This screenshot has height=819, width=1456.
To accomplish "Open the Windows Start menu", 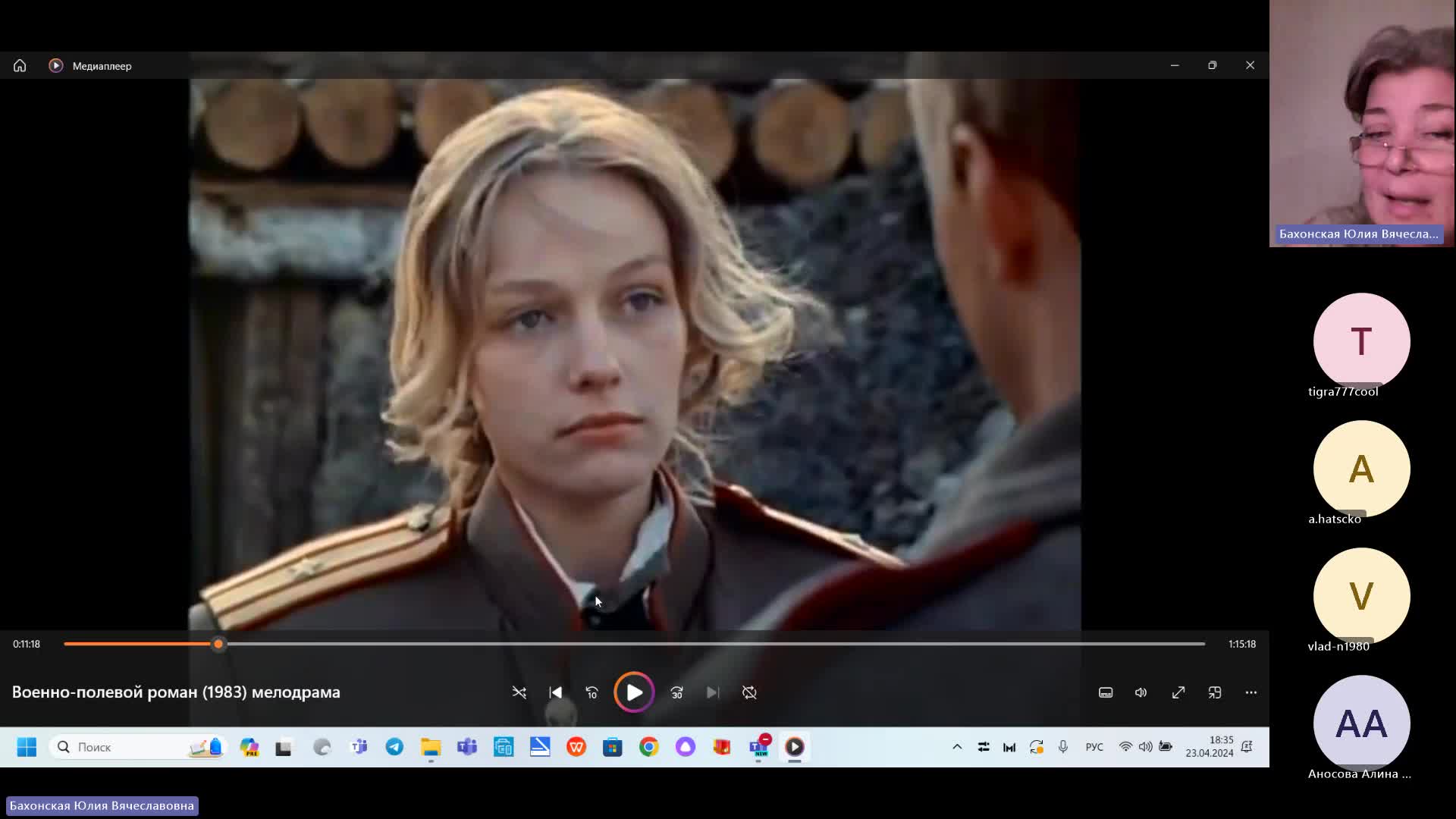I will (27, 748).
